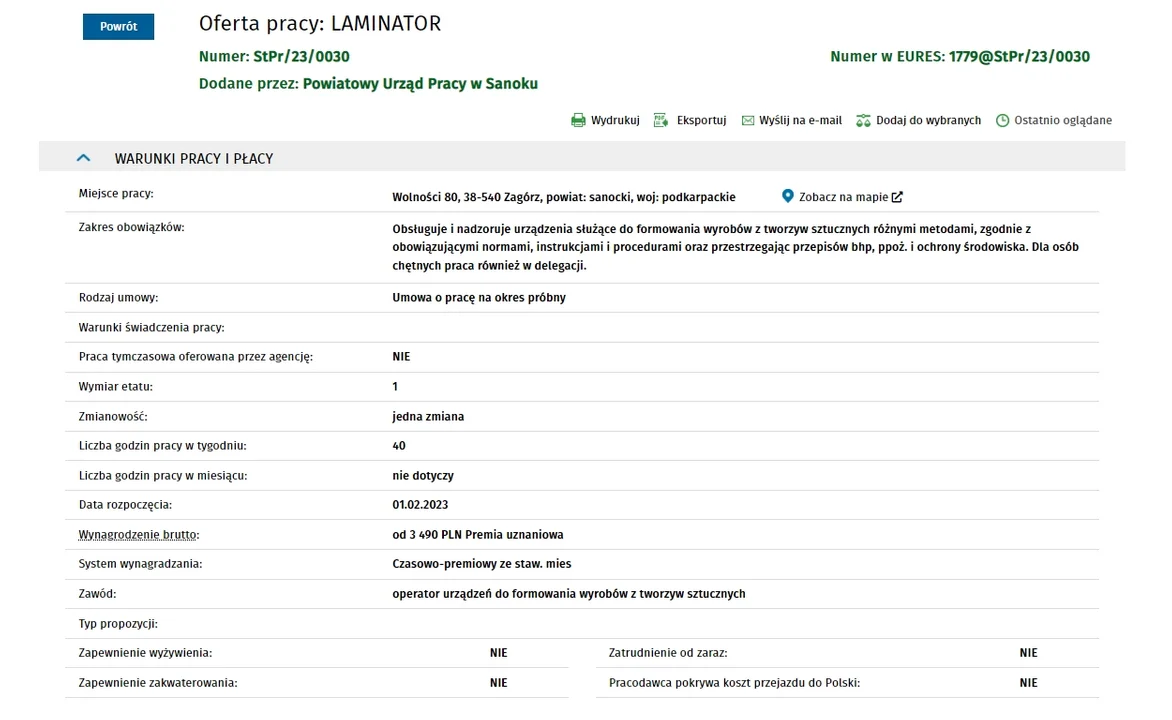Click the salary od 3 490 PLN Premia uznaniowa
Image resolution: width=1172 pixels, height=720 pixels.
coord(478,535)
